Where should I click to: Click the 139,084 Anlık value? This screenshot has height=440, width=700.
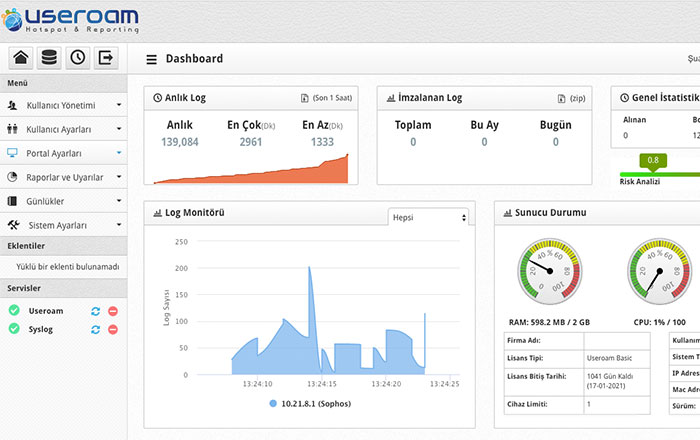click(180, 142)
